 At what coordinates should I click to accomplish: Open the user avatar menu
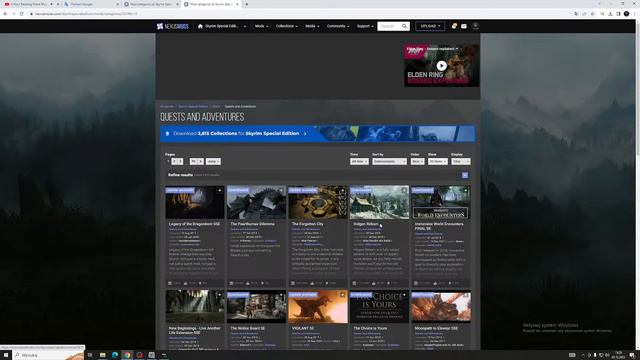[x=476, y=26]
